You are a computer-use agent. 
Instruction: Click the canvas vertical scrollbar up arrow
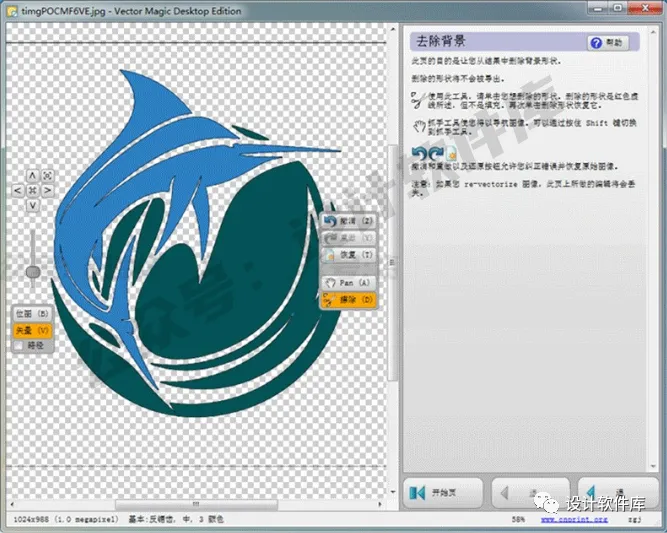tap(393, 29)
